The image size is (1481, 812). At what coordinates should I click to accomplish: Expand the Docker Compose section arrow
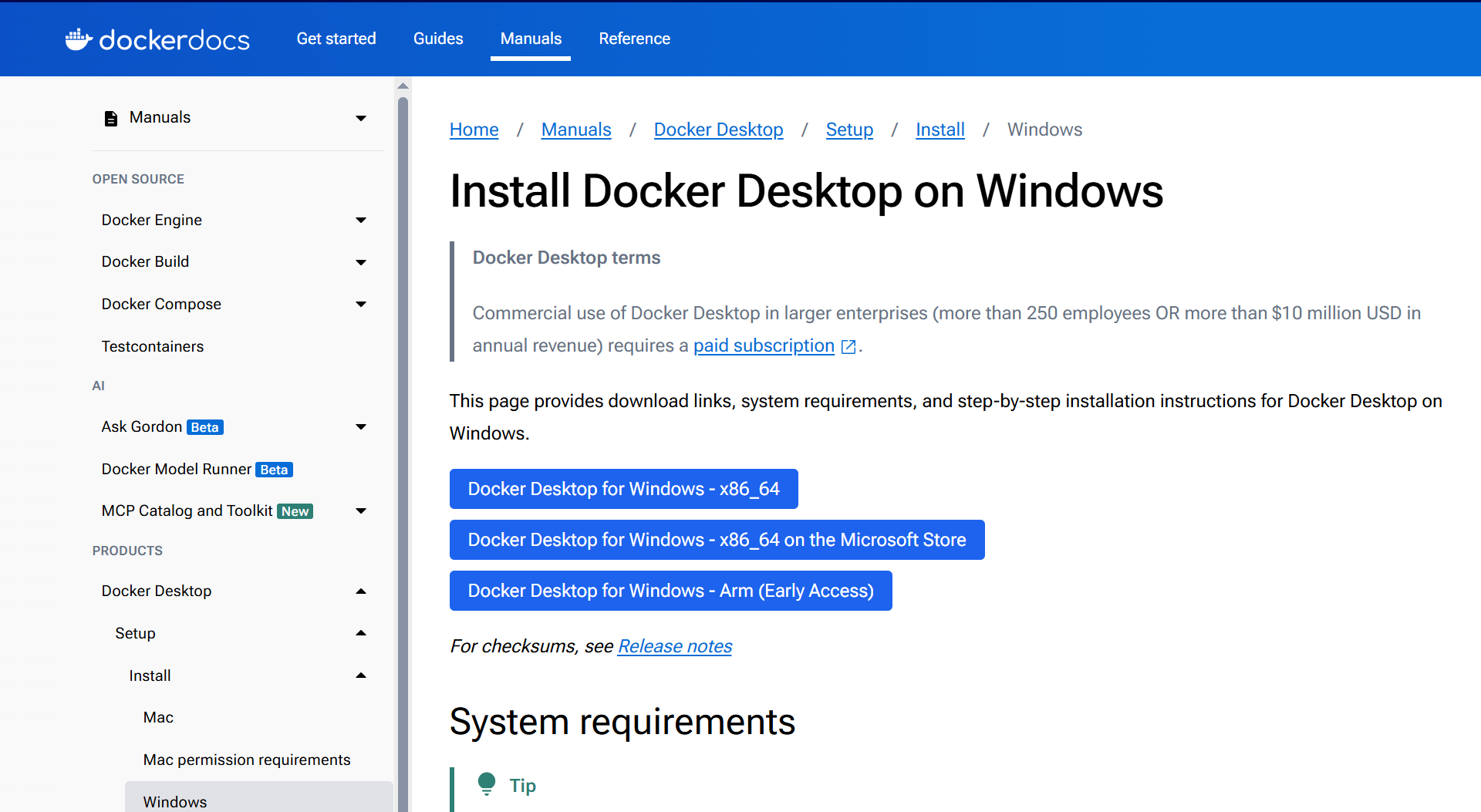pos(361,304)
